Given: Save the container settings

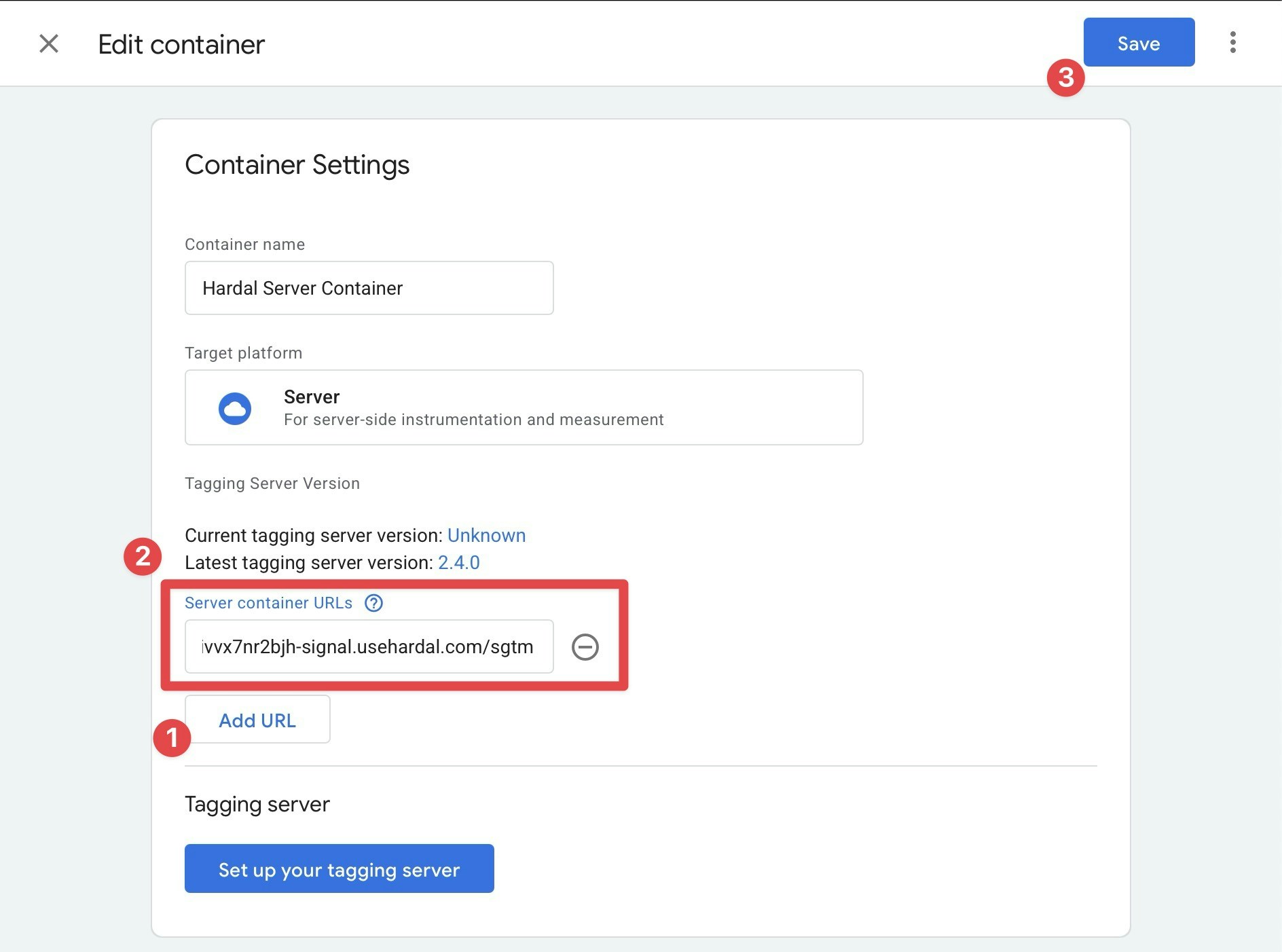Looking at the screenshot, I should (1139, 42).
